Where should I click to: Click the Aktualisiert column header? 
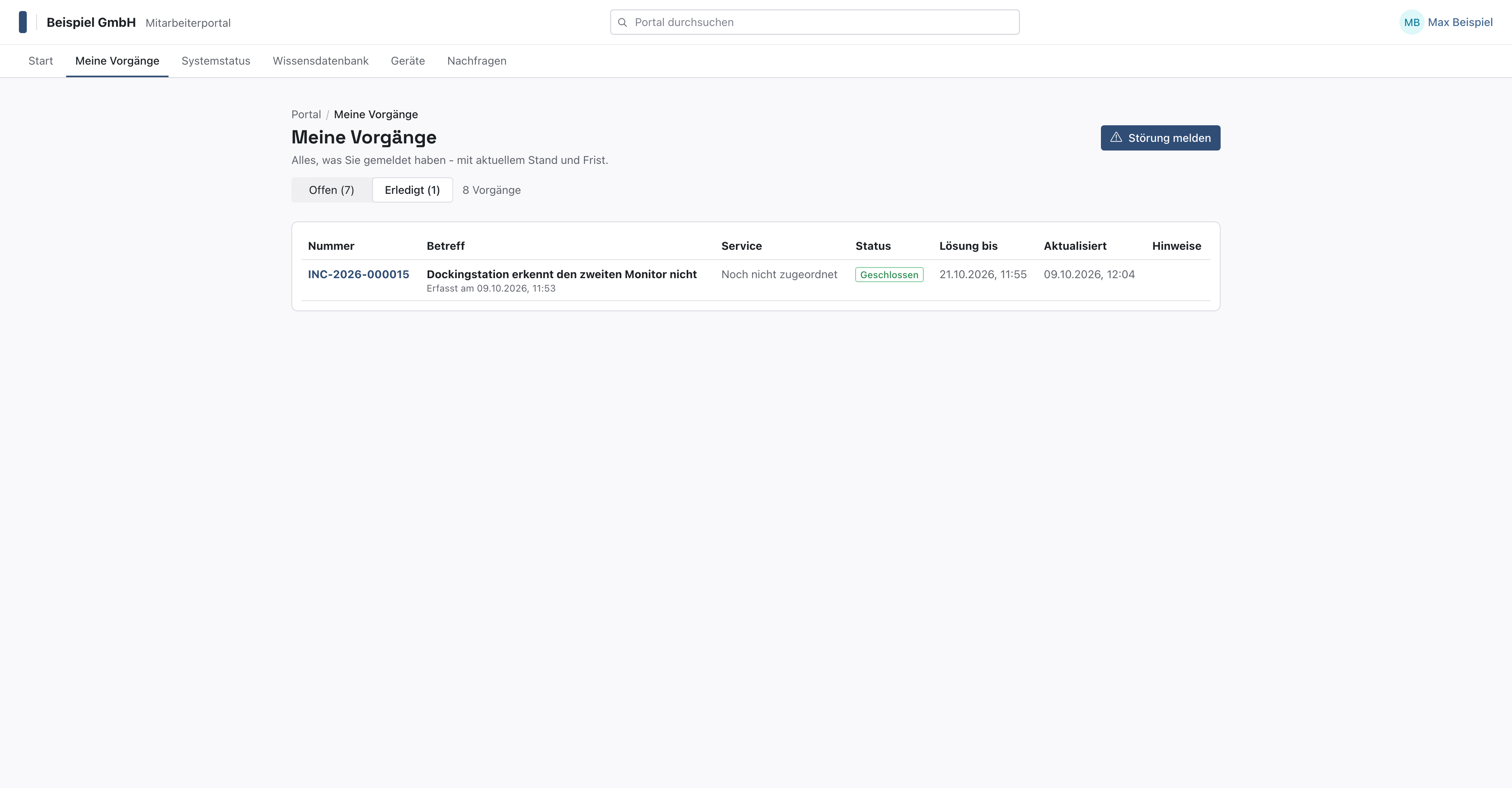point(1075,246)
